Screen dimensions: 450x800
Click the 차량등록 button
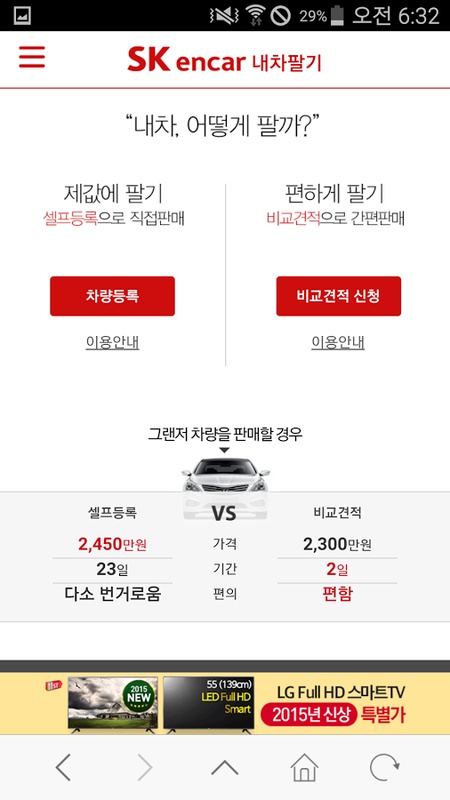pos(112,296)
